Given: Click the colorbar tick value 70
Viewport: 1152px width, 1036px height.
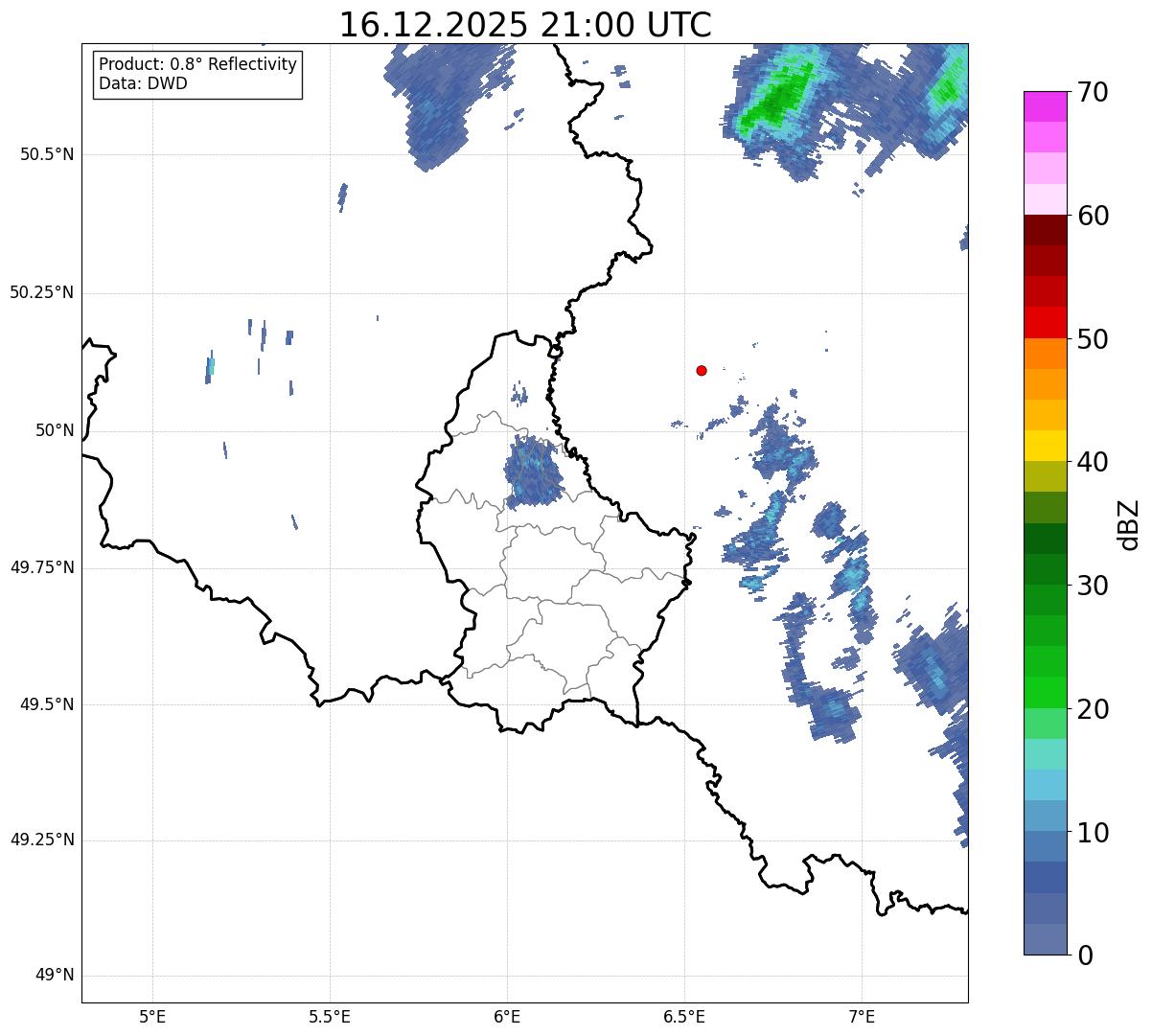Looking at the screenshot, I should coord(1093,92).
